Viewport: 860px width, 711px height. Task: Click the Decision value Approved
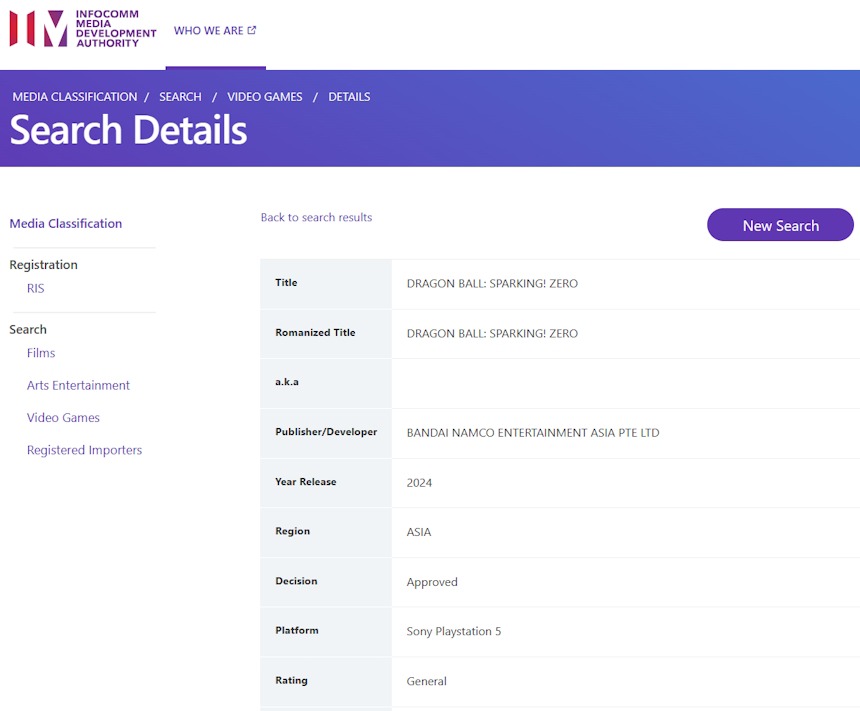[x=432, y=582]
